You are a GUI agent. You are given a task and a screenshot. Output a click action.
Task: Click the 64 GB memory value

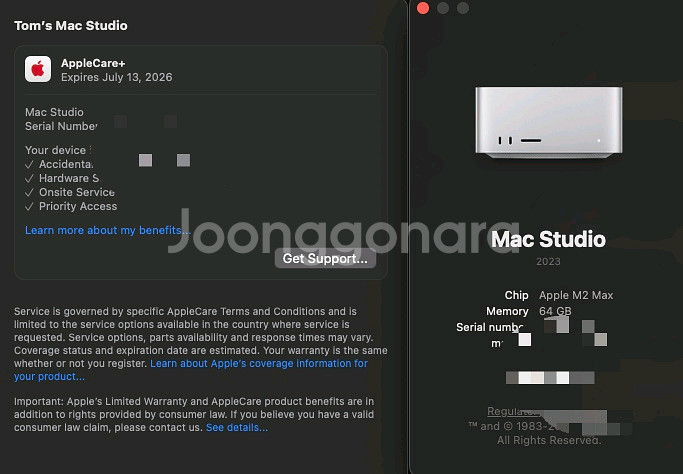click(555, 311)
